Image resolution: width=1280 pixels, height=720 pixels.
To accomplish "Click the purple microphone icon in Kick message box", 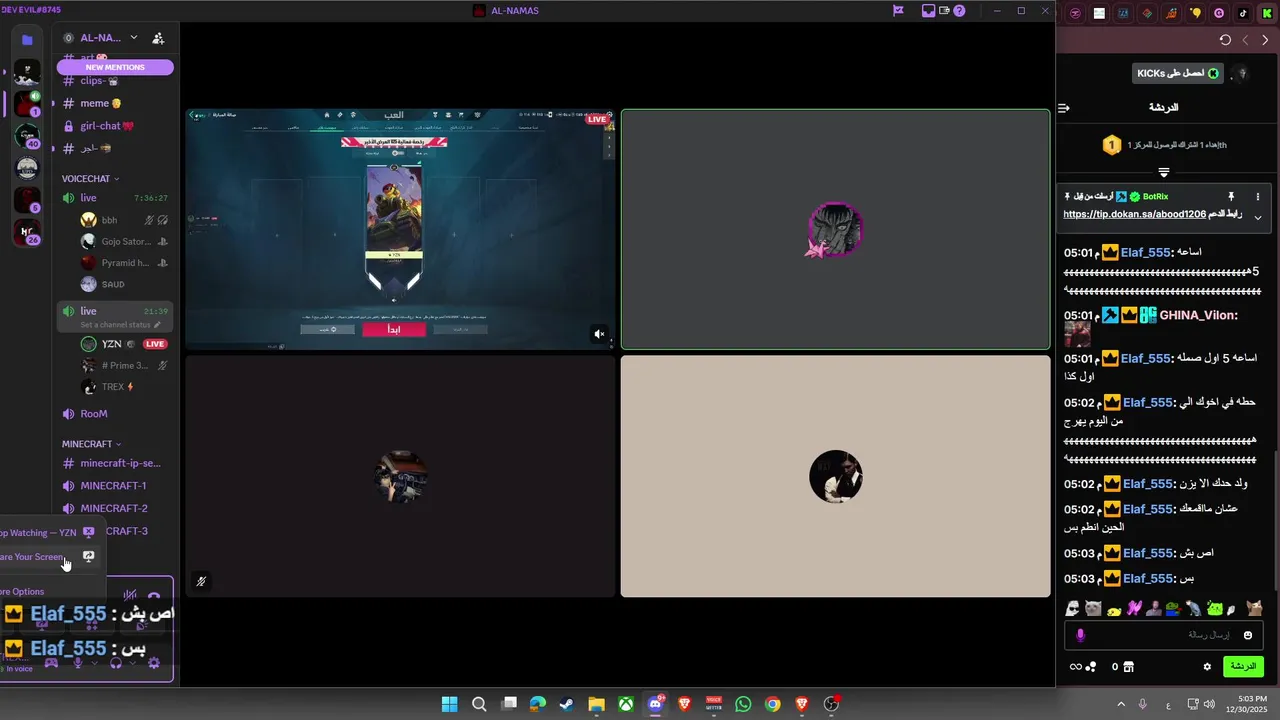I will [x=1080, y=635].
